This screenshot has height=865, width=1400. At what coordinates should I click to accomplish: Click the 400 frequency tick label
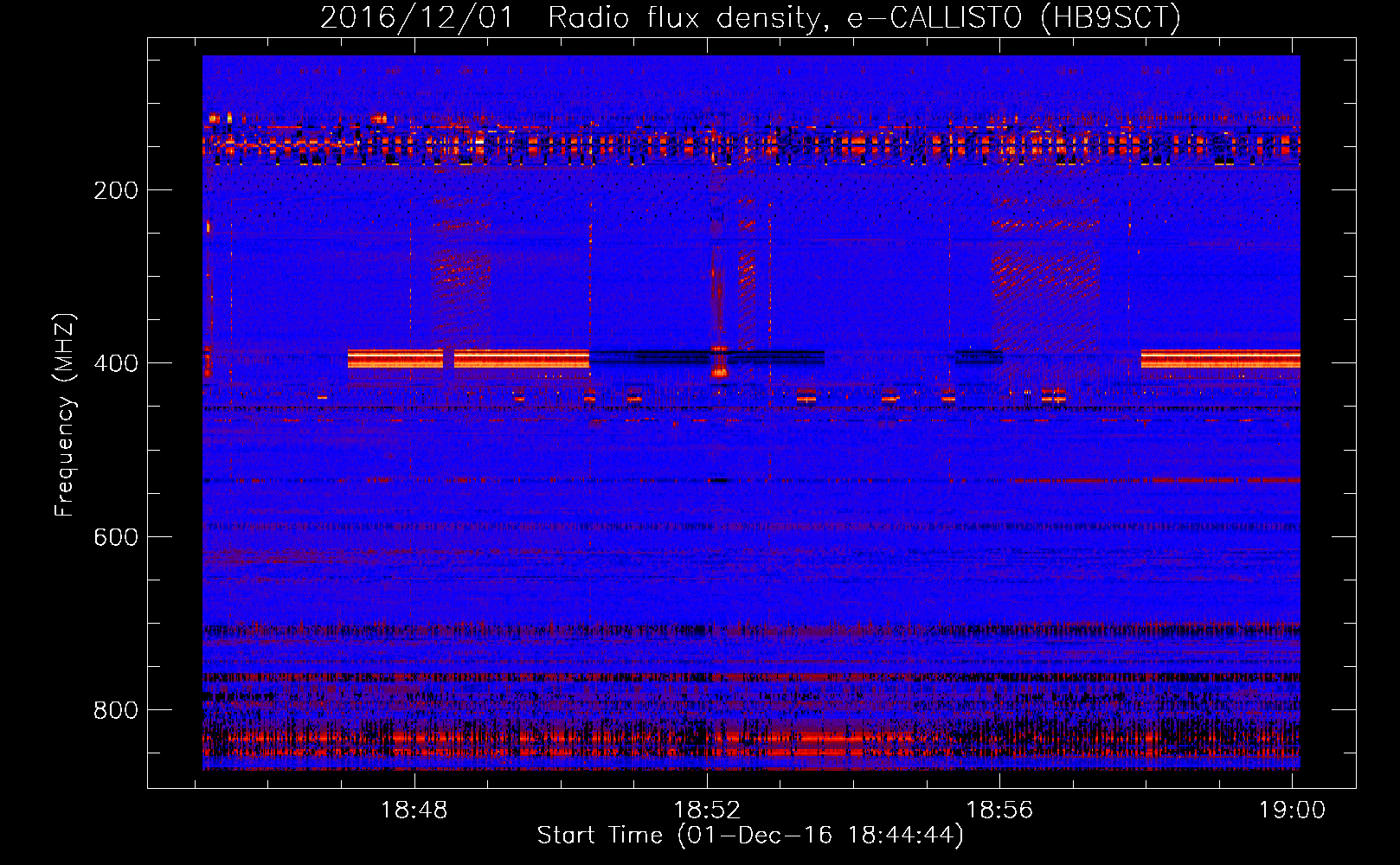[x=116, y=363]
